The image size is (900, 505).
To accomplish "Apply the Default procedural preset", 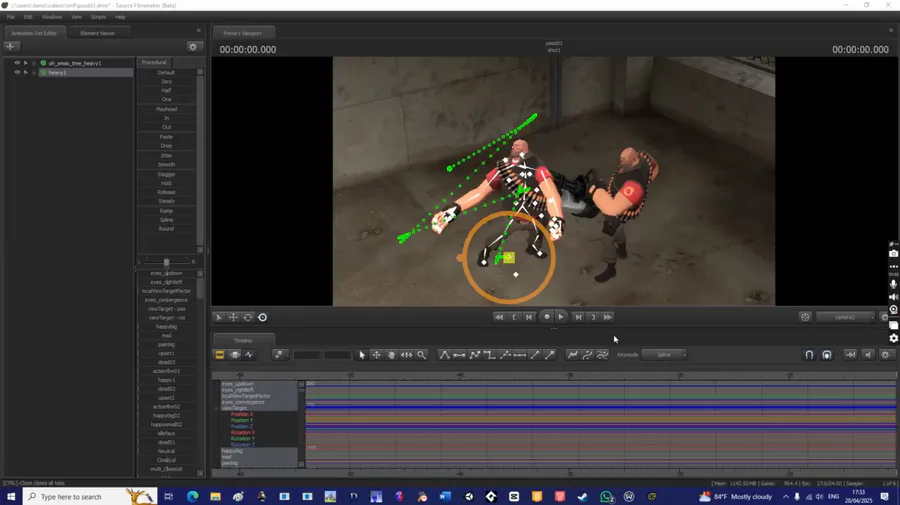I will point(166,72).
